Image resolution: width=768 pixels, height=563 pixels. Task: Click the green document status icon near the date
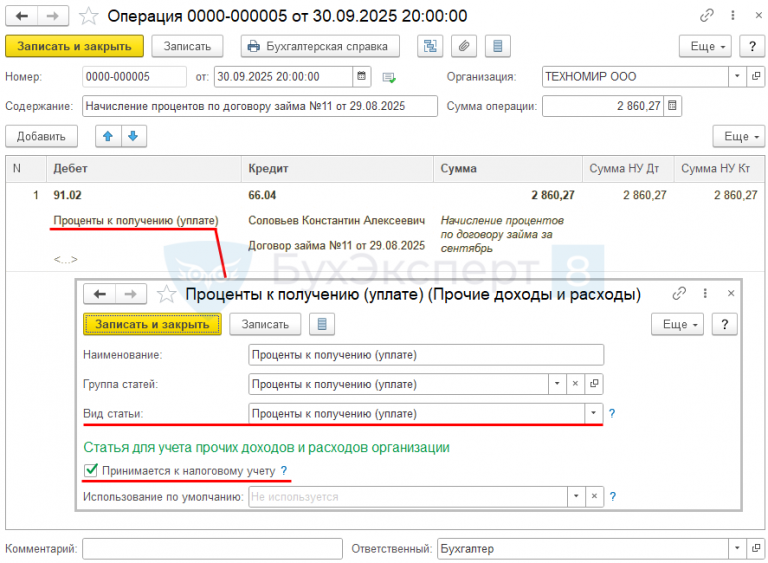click(x=389, y=77)
